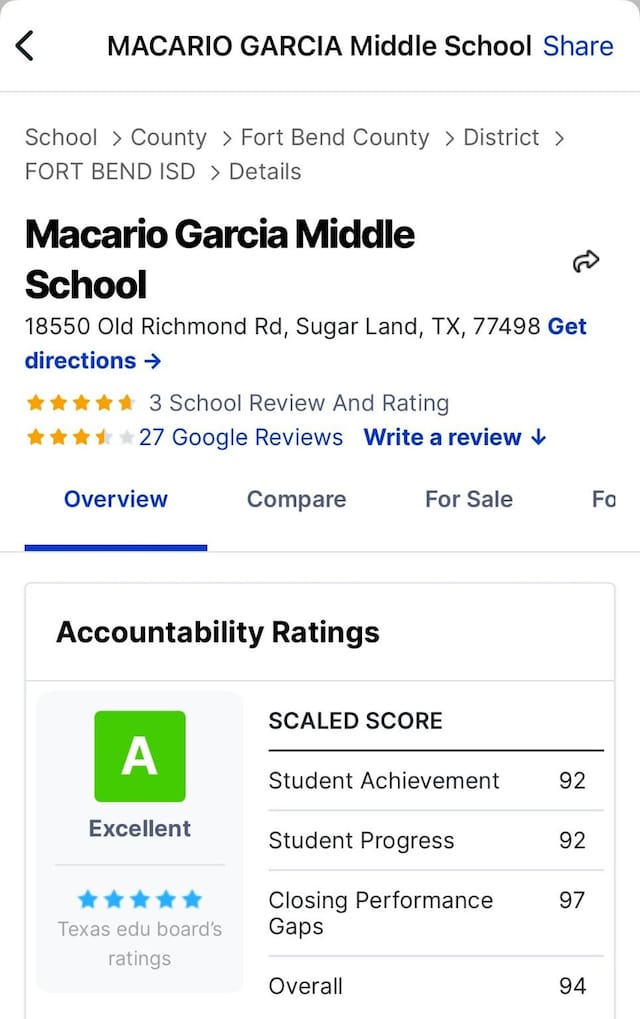Viewport: 640px width, 1019px height.
Task: Select the Overview tab
Action: 116,499
